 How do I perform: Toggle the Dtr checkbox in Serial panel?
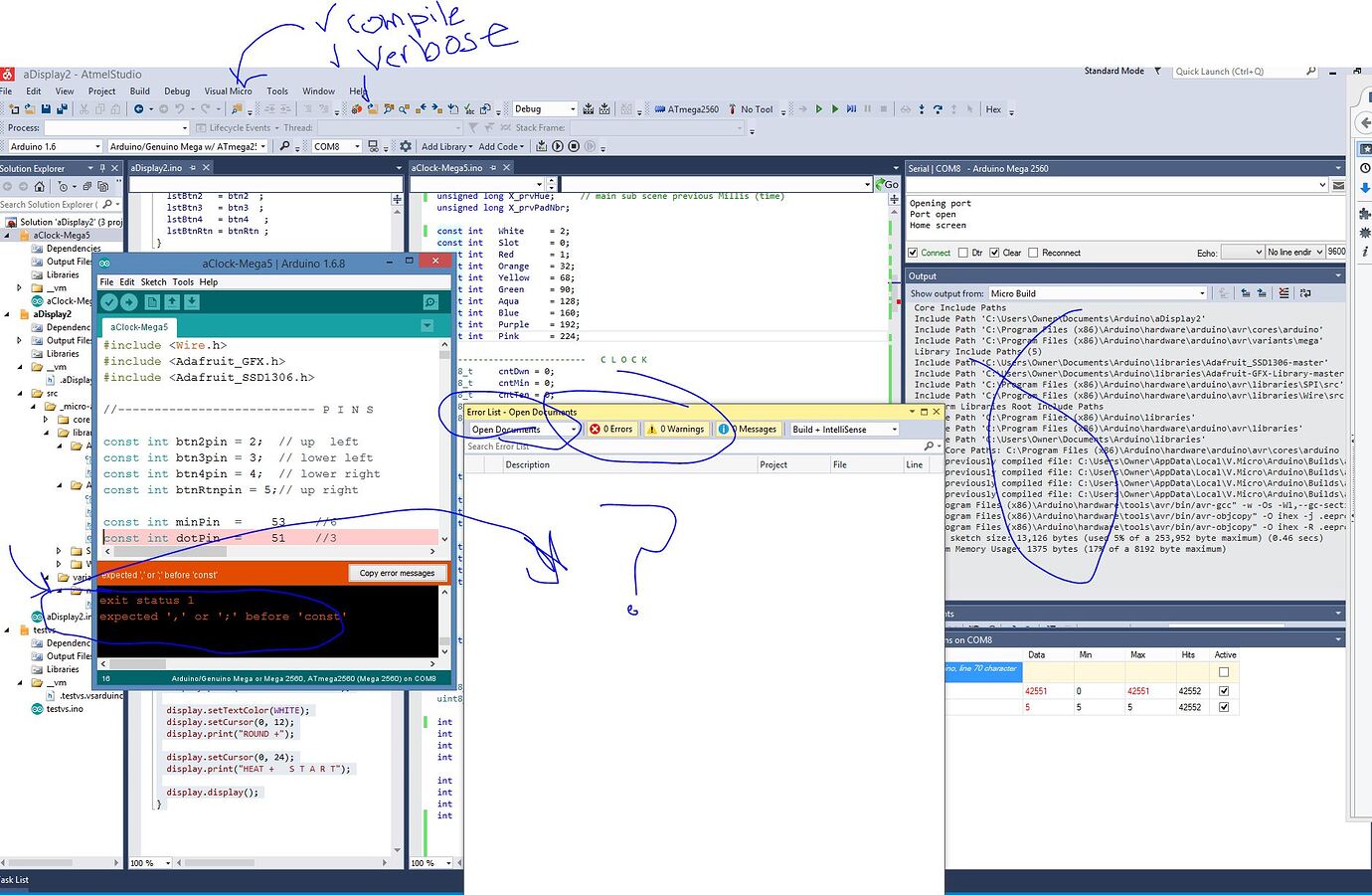tap(963, 253)
